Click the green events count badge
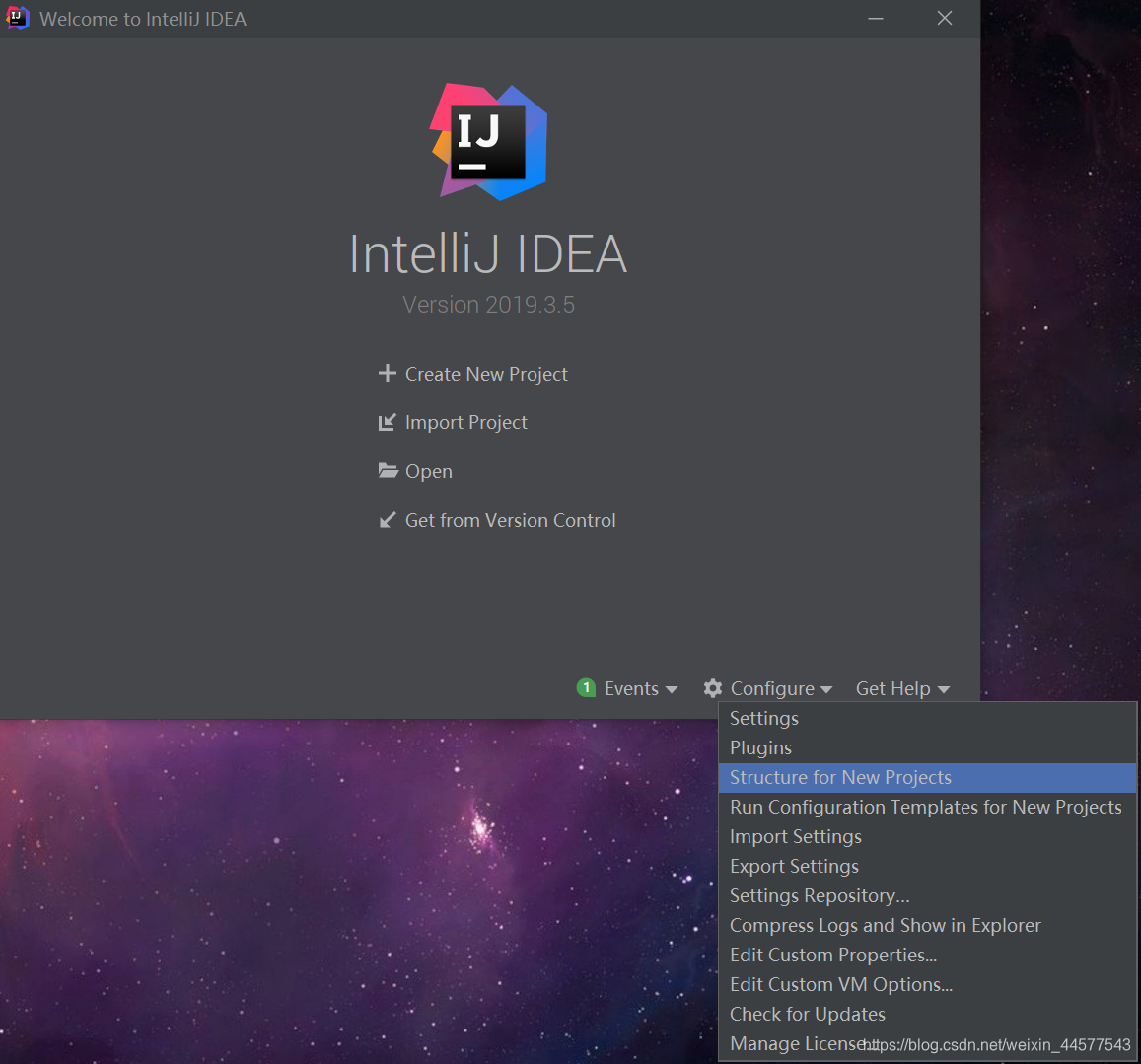The height and width of the screenshot is (1064, 1141). coord(587,687)
